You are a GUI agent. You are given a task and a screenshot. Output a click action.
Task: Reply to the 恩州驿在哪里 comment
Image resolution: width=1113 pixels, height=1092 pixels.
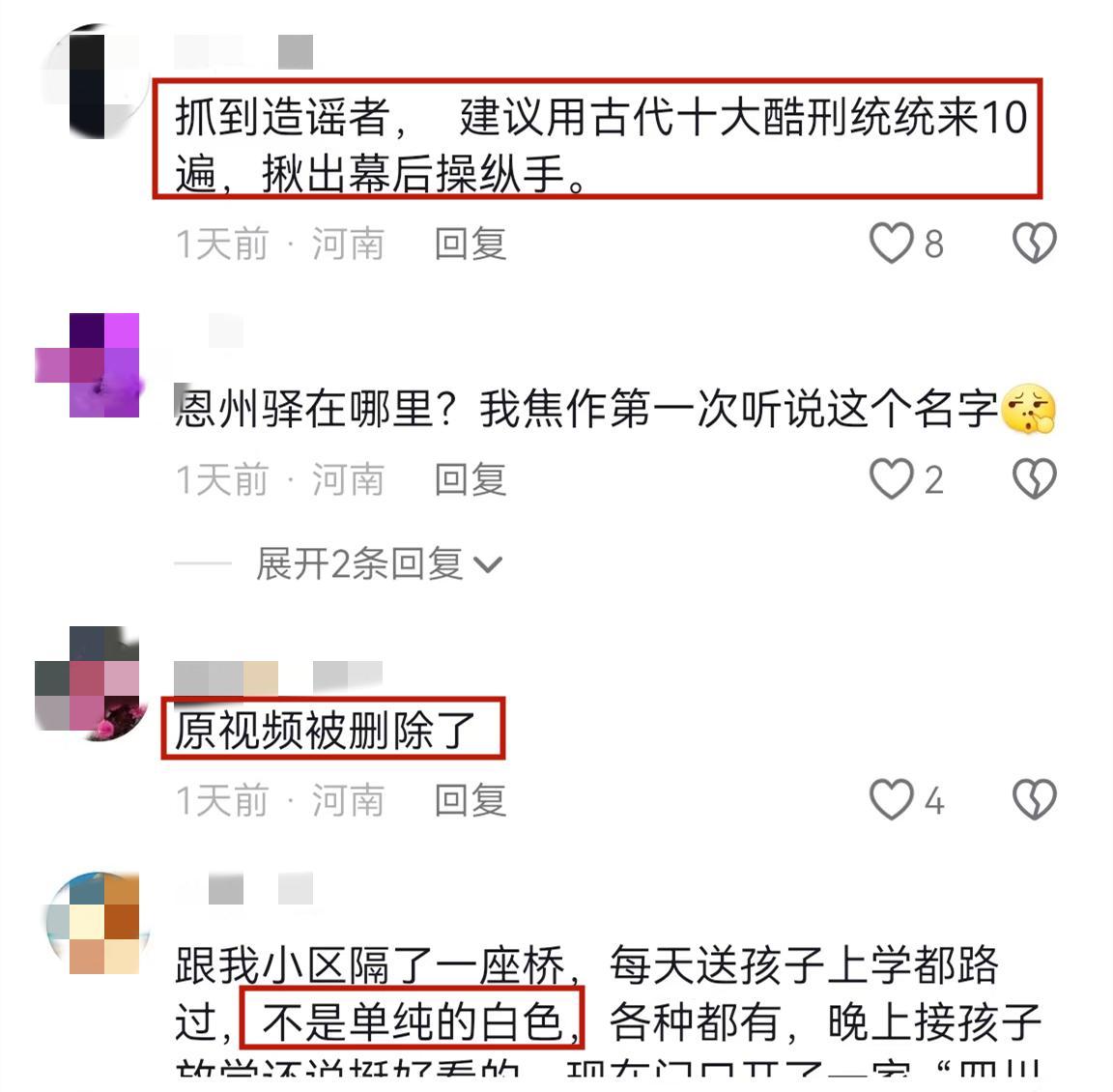click(470, 480)
